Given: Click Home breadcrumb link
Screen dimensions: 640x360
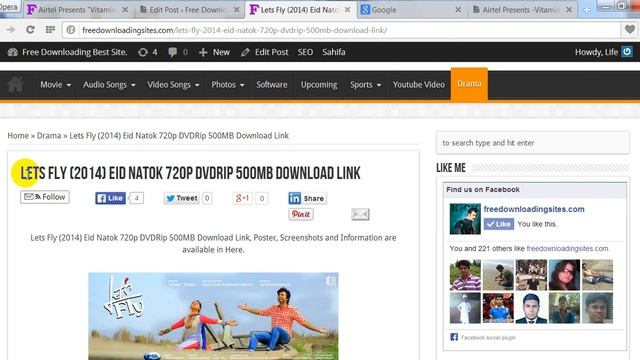Looking at the screenshot, I should pyautogui.click(x=18, y=136).
